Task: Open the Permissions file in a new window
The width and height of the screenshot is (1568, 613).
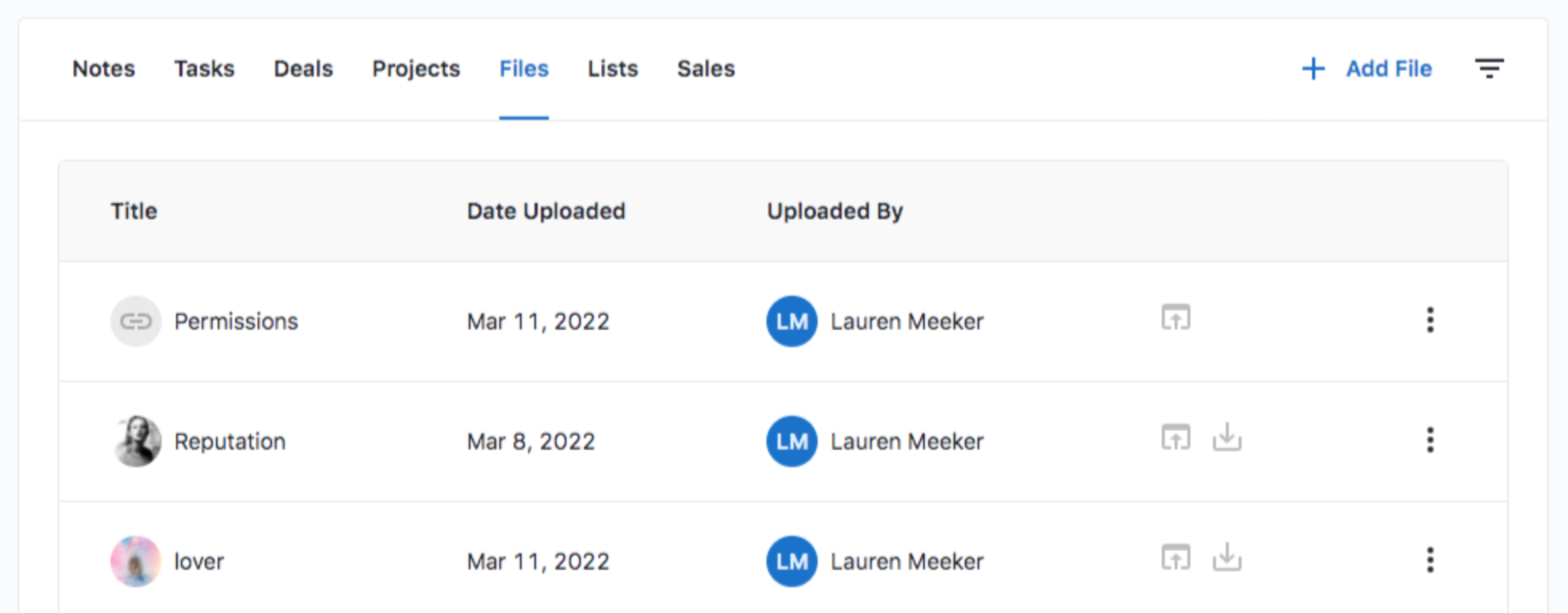Action: [x=1176, y=318]
